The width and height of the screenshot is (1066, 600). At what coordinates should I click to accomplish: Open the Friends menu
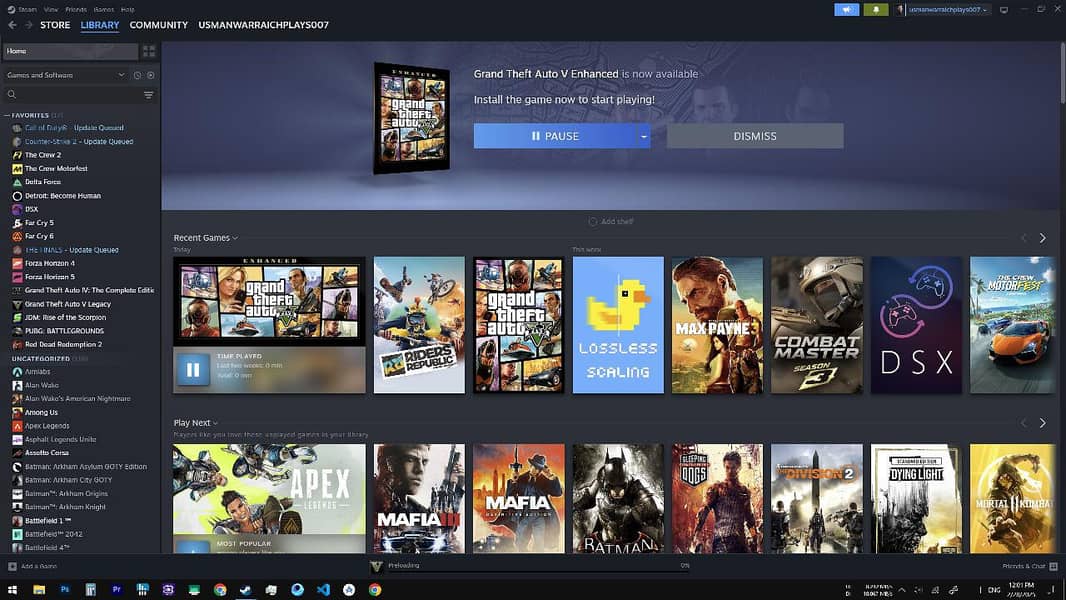point(74,8)
